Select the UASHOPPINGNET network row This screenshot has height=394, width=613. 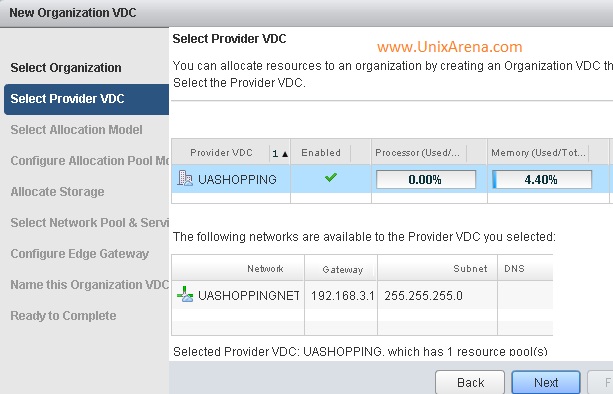coord(362,295)
